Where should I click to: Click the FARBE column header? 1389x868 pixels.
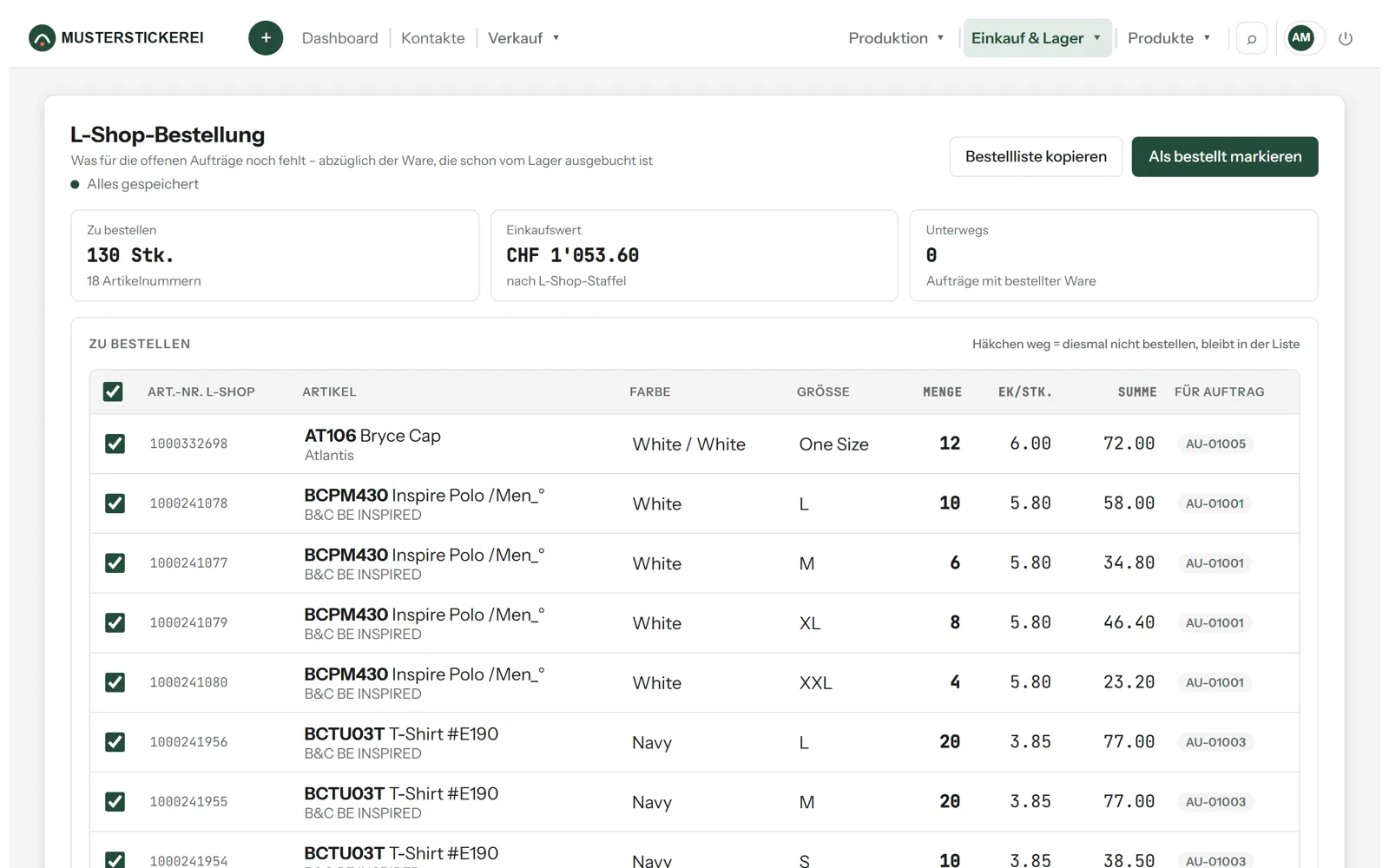650,392
